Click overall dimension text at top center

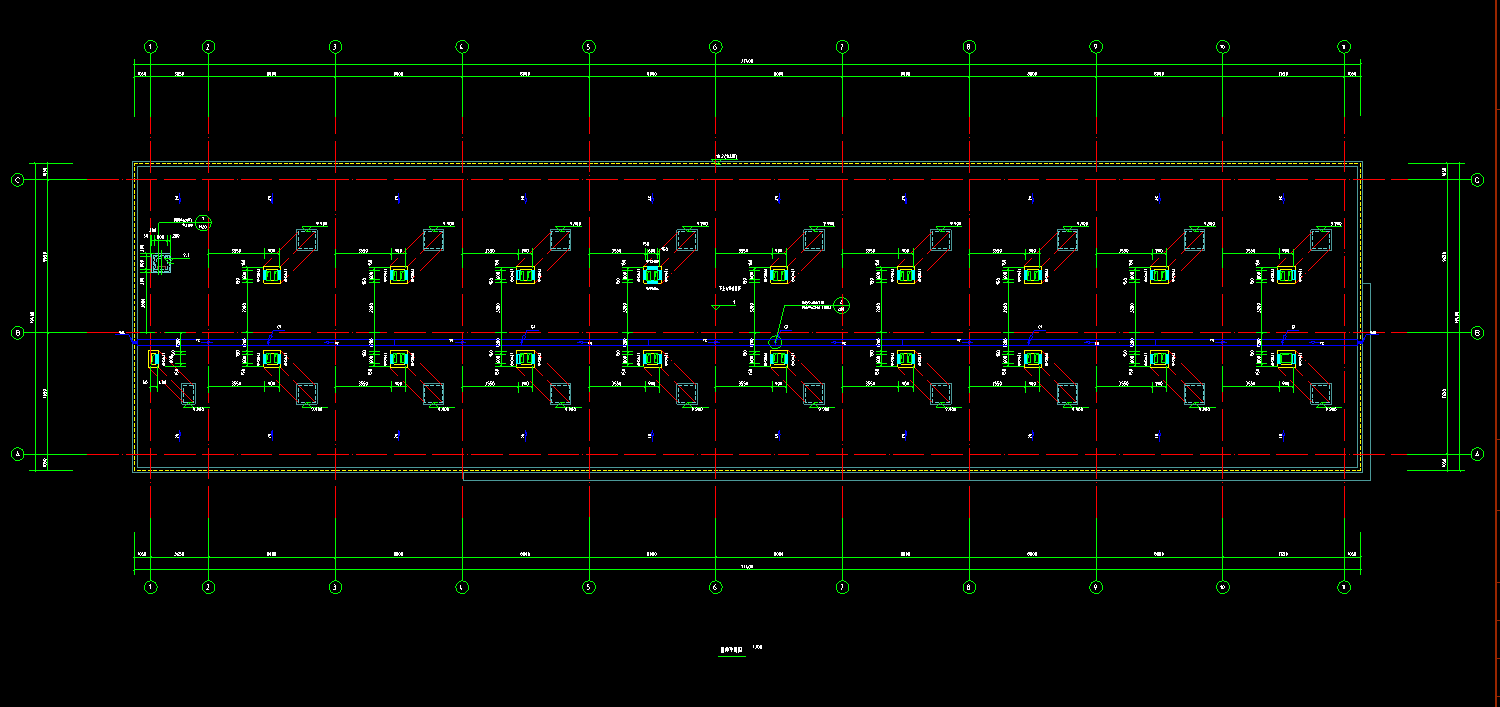(x=747, y=62)
